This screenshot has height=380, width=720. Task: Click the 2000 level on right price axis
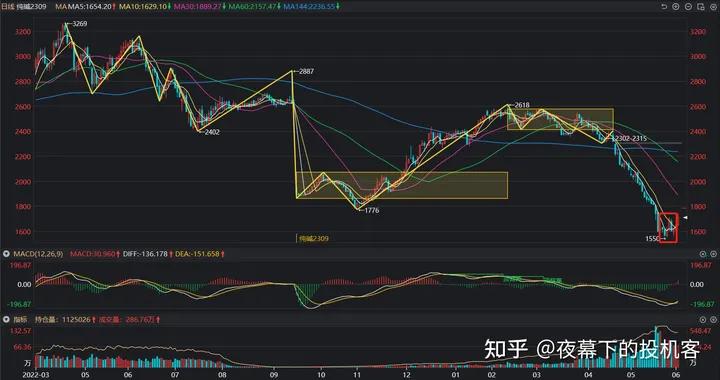point(697,182)
